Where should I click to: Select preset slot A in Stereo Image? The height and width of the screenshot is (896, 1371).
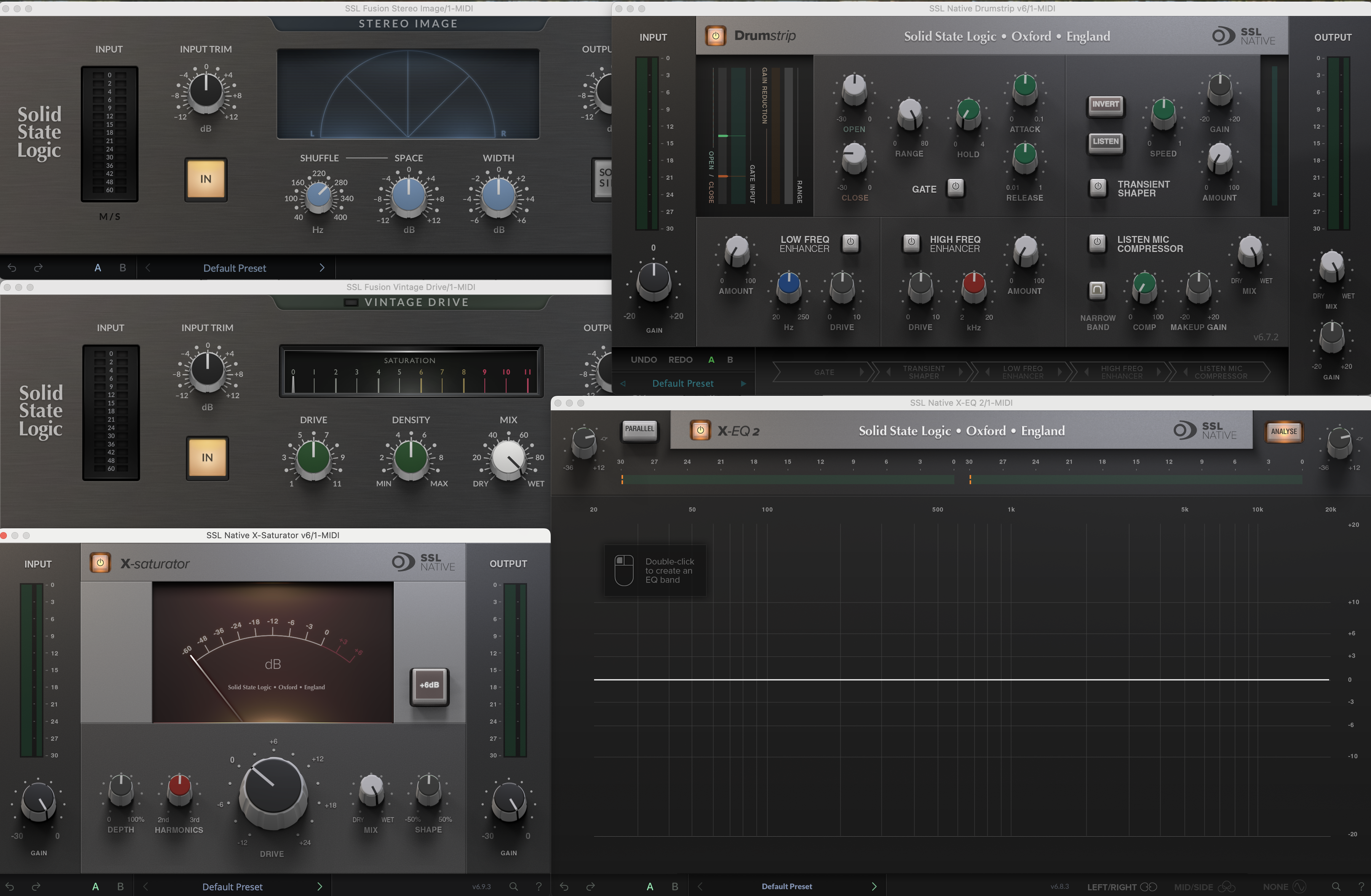[98, 268]
